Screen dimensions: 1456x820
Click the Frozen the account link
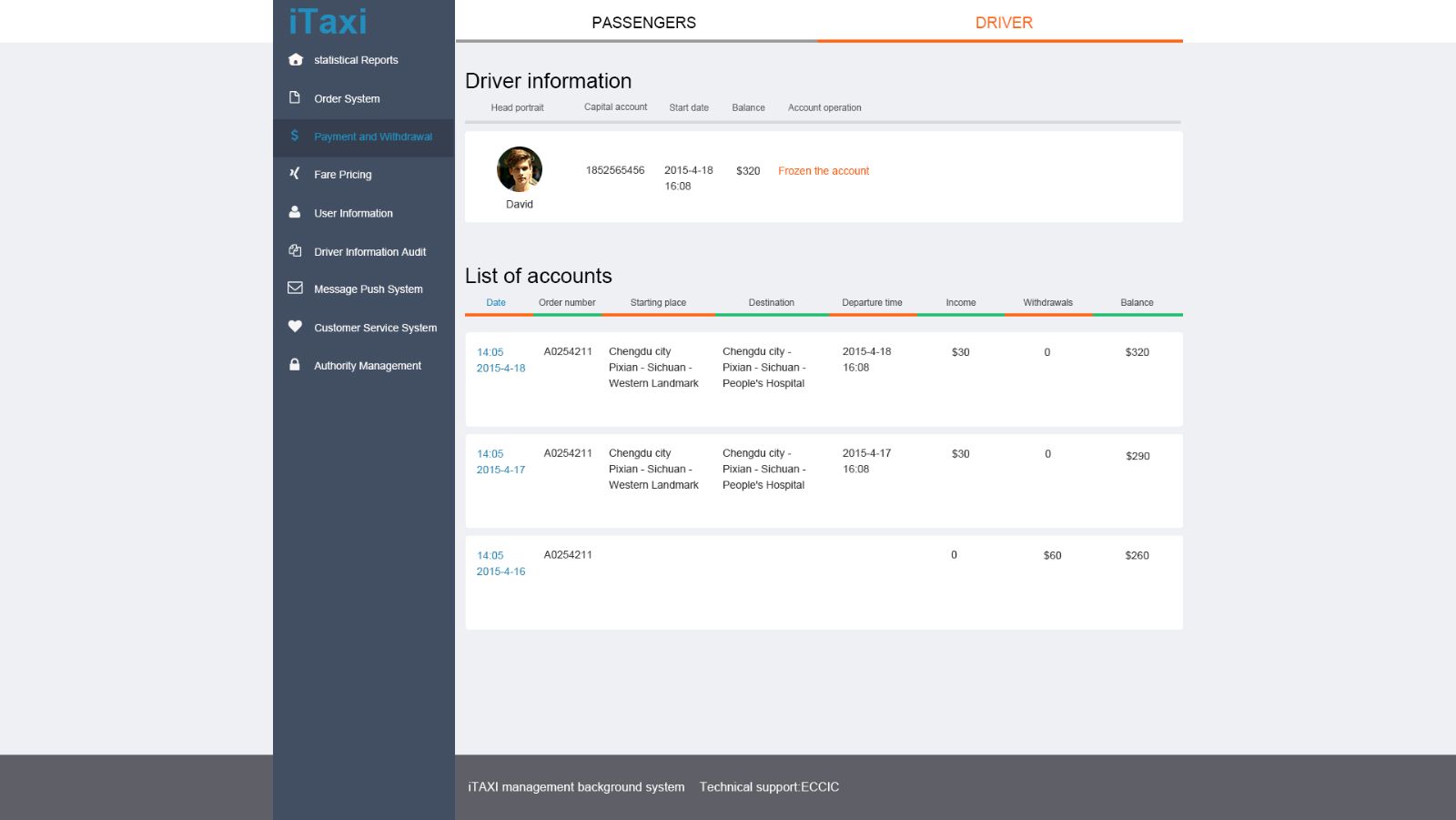[823, 171]
